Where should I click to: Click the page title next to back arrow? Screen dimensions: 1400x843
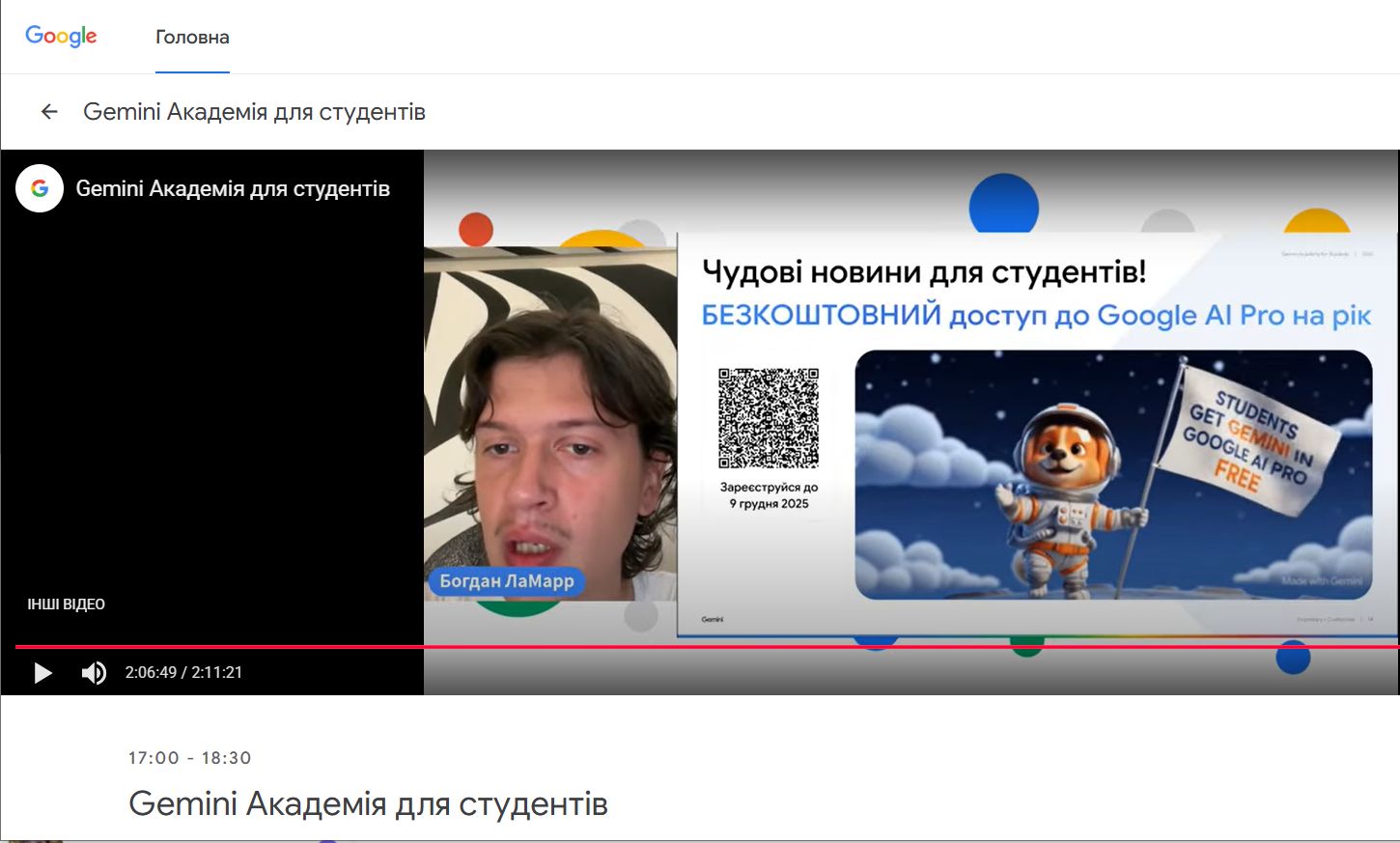(x=254, y=112)
